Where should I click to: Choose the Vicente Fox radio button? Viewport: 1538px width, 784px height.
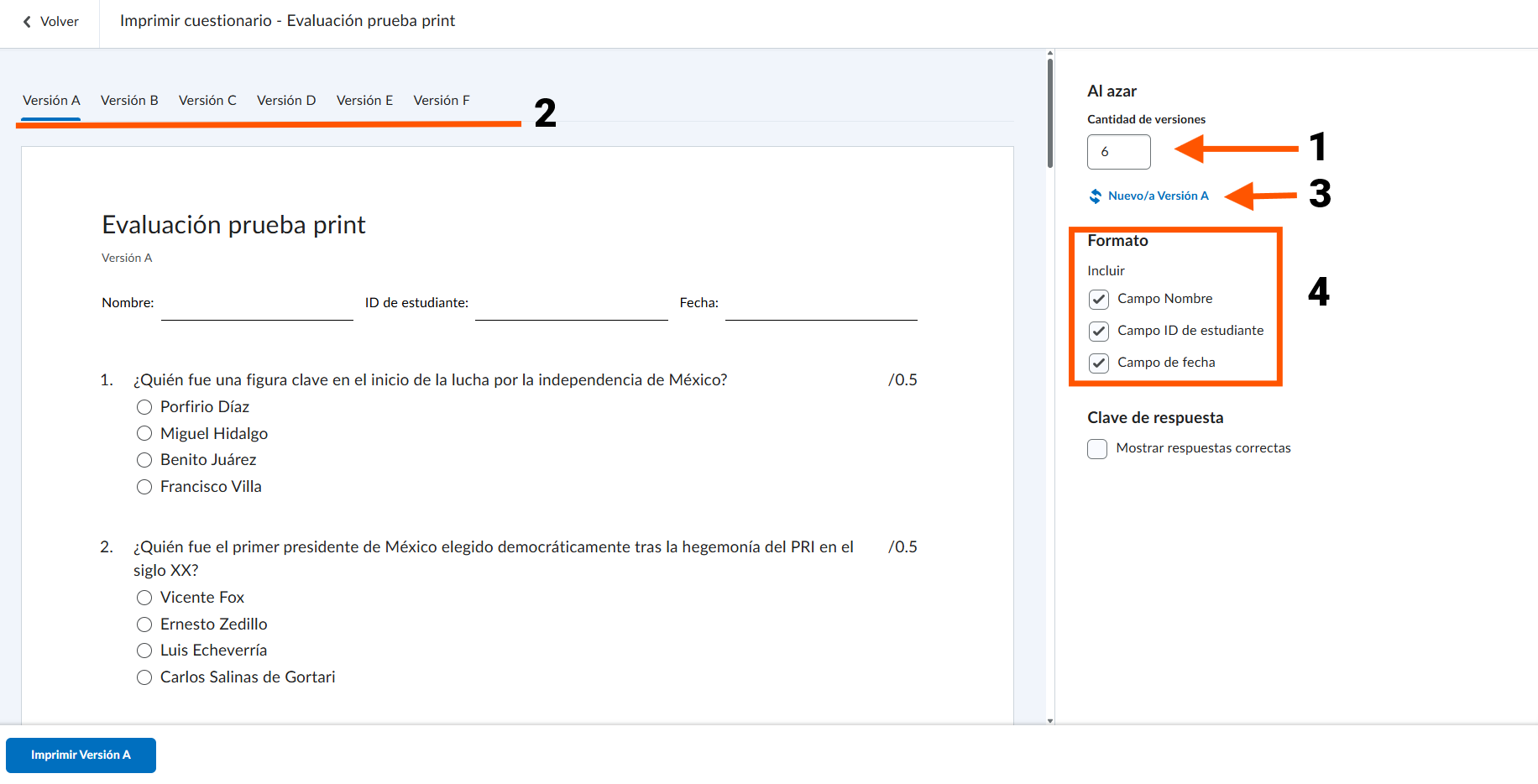144,598
